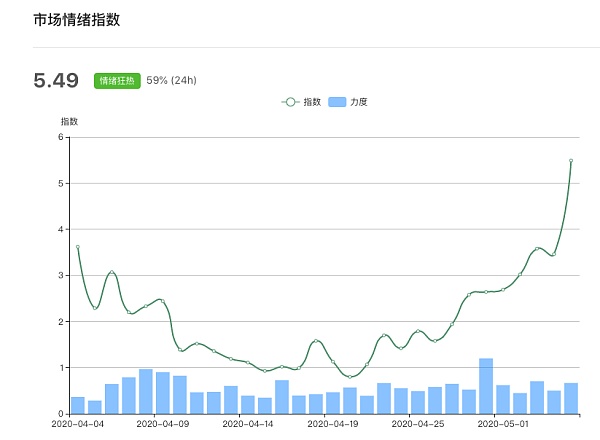
Task: Click the green 情绪狂热 badge
Action: (x=117, y=81)
